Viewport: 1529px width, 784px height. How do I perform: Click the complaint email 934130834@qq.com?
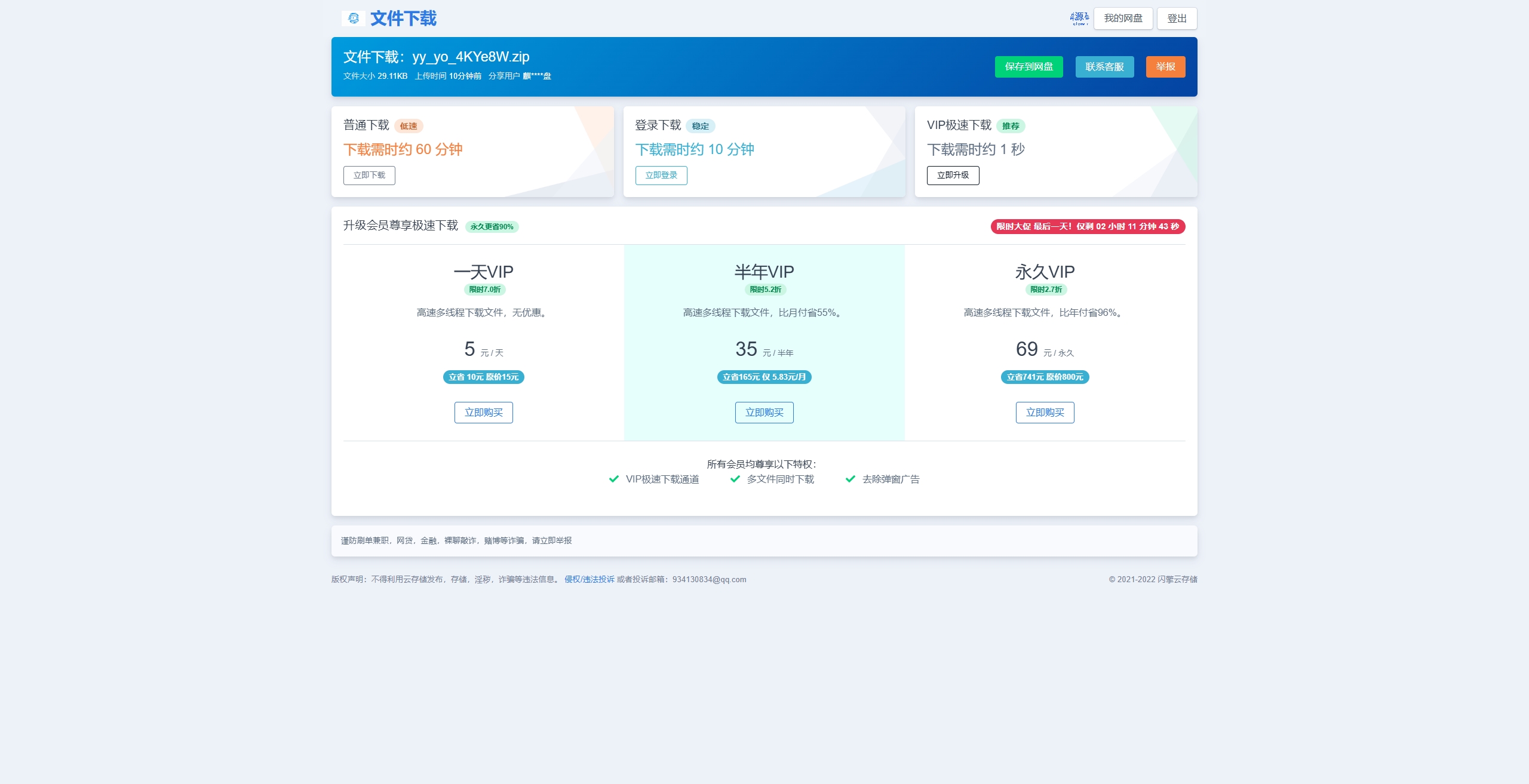point(709,579)
